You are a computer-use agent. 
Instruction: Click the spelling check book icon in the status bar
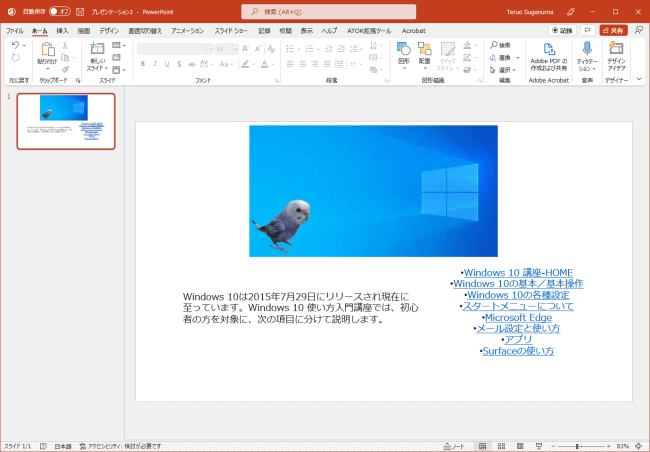point(43,446)
